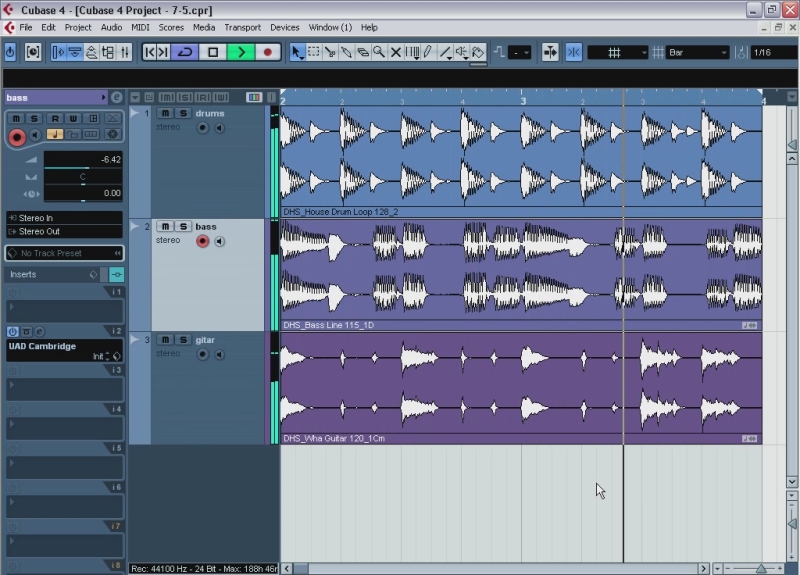Open the Mixer icon
The height and width of the screenshot is (575, 800).
pos(124,52)
